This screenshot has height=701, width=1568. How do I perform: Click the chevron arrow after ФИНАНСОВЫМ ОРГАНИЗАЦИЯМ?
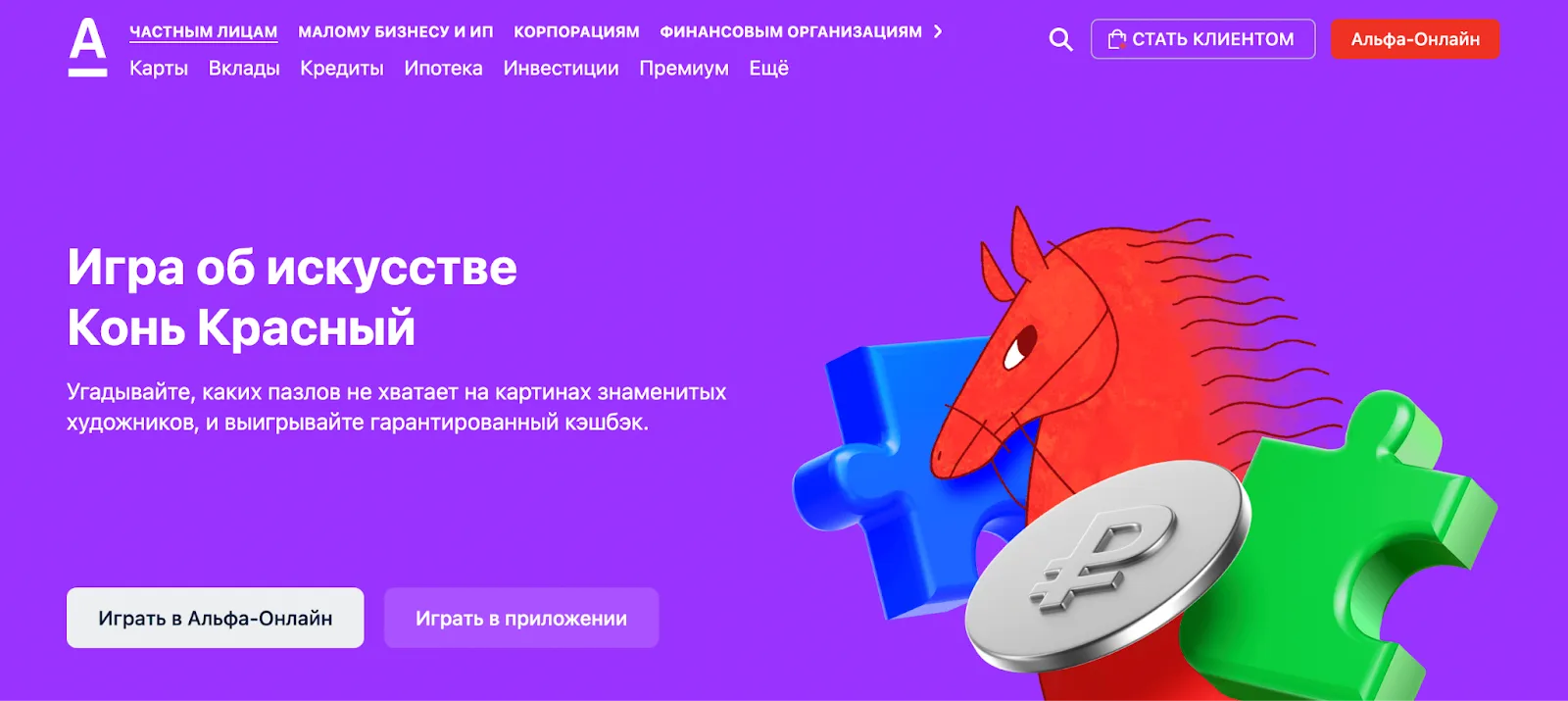coord(938,31)
